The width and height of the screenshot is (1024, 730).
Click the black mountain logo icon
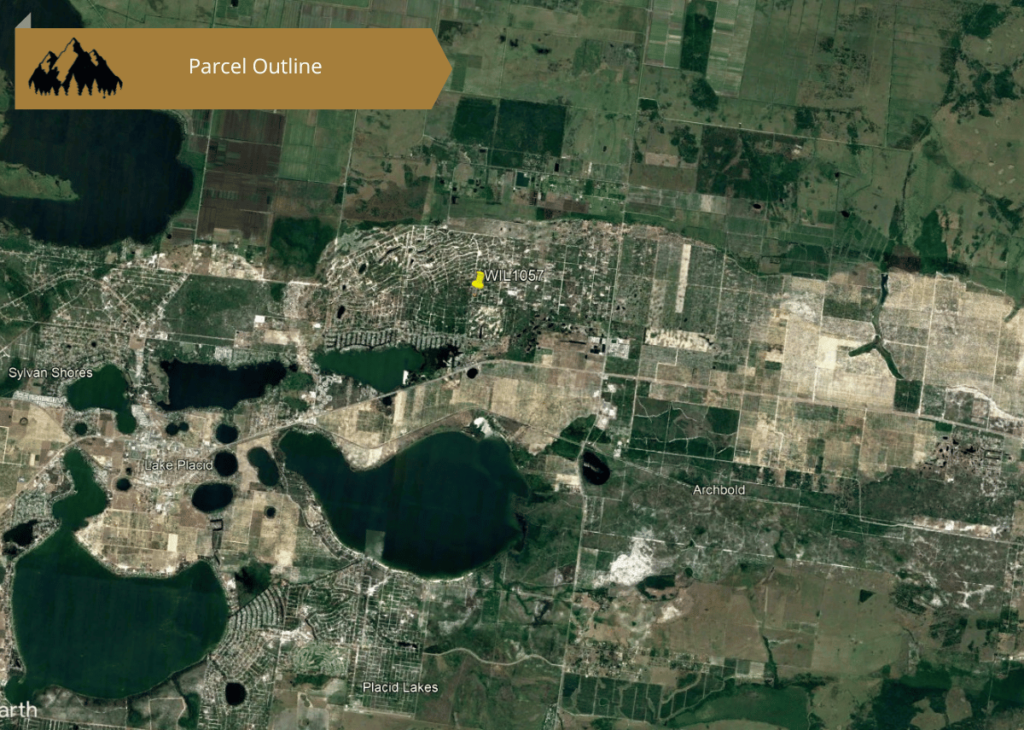pyautogui.click(x=75, y=68)
